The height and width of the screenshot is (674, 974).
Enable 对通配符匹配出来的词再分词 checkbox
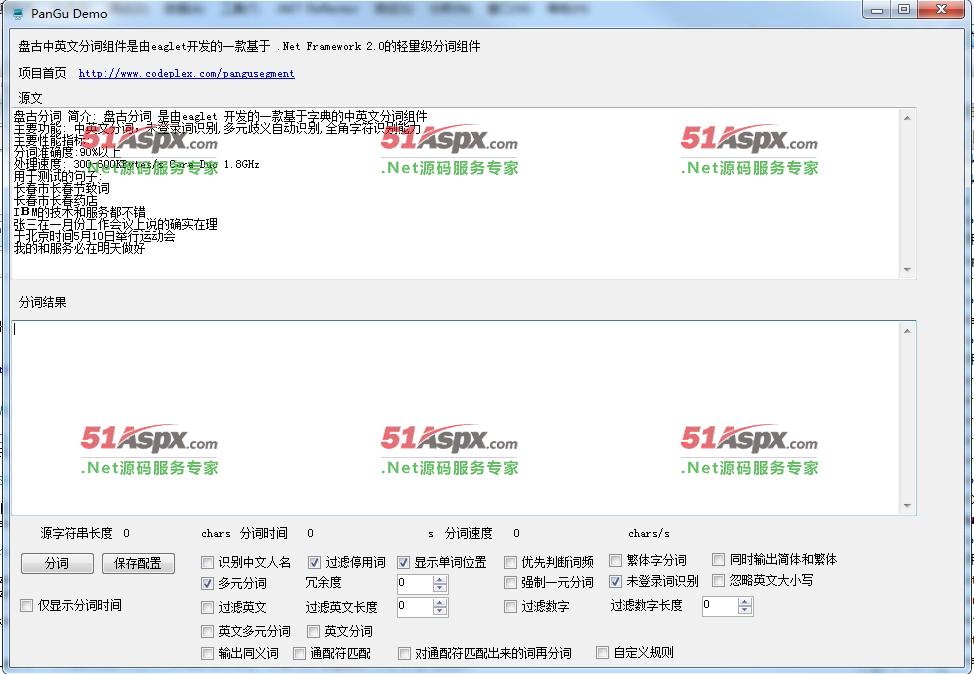[404, 654]
